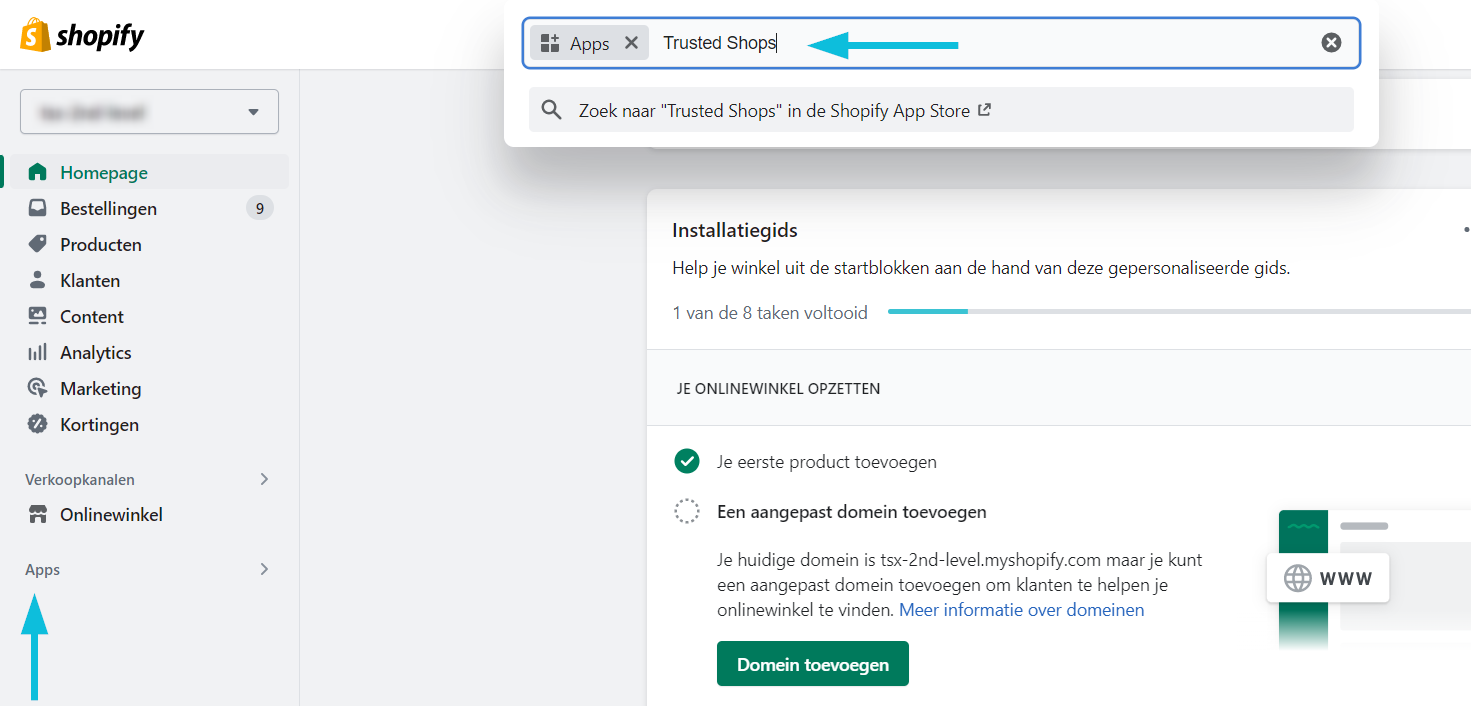Expand the Apps section chevron
The width and height of the screenshot is (1471, 706).
pos(264,569)
